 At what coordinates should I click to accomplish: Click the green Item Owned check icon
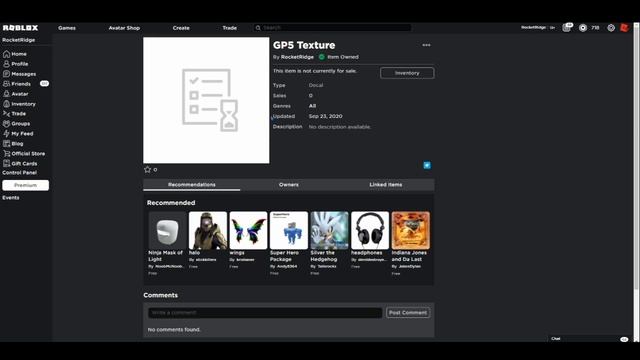point(322,57)
